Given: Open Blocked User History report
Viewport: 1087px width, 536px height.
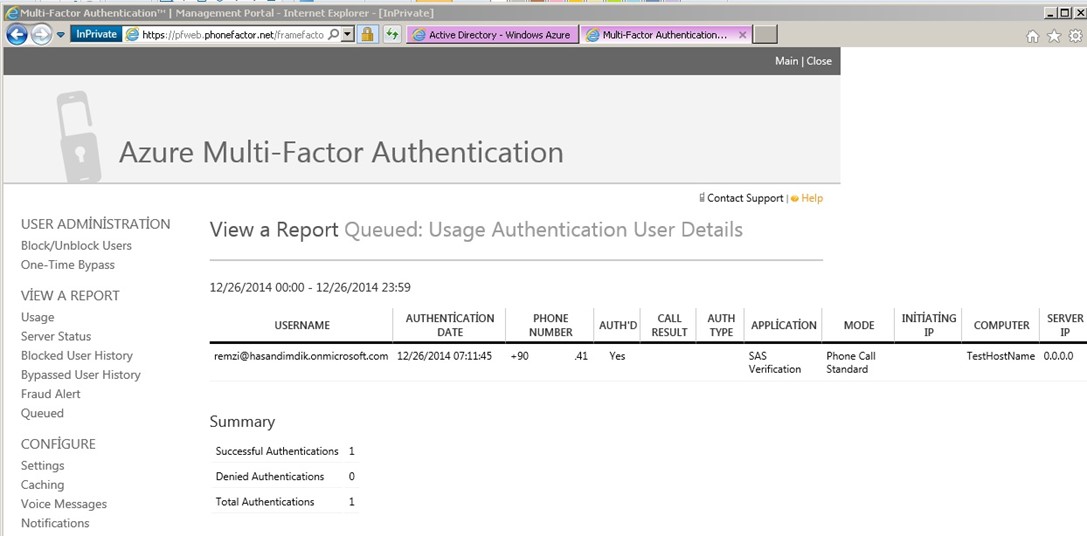Looking at the screenshot, I should pyautogui.click(x=77, y=356).
